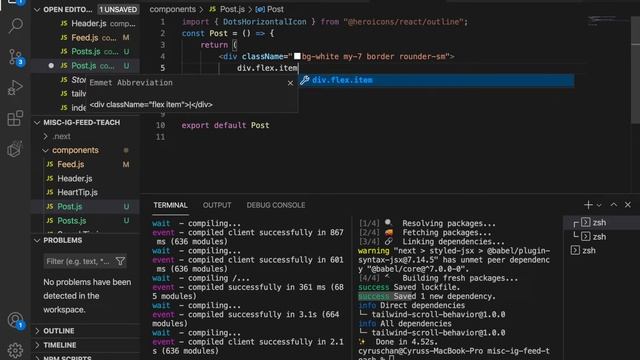The width and height of the screenshot is (640, 360).
Task: Click the components breadcrumb
Action: (172, 9)
